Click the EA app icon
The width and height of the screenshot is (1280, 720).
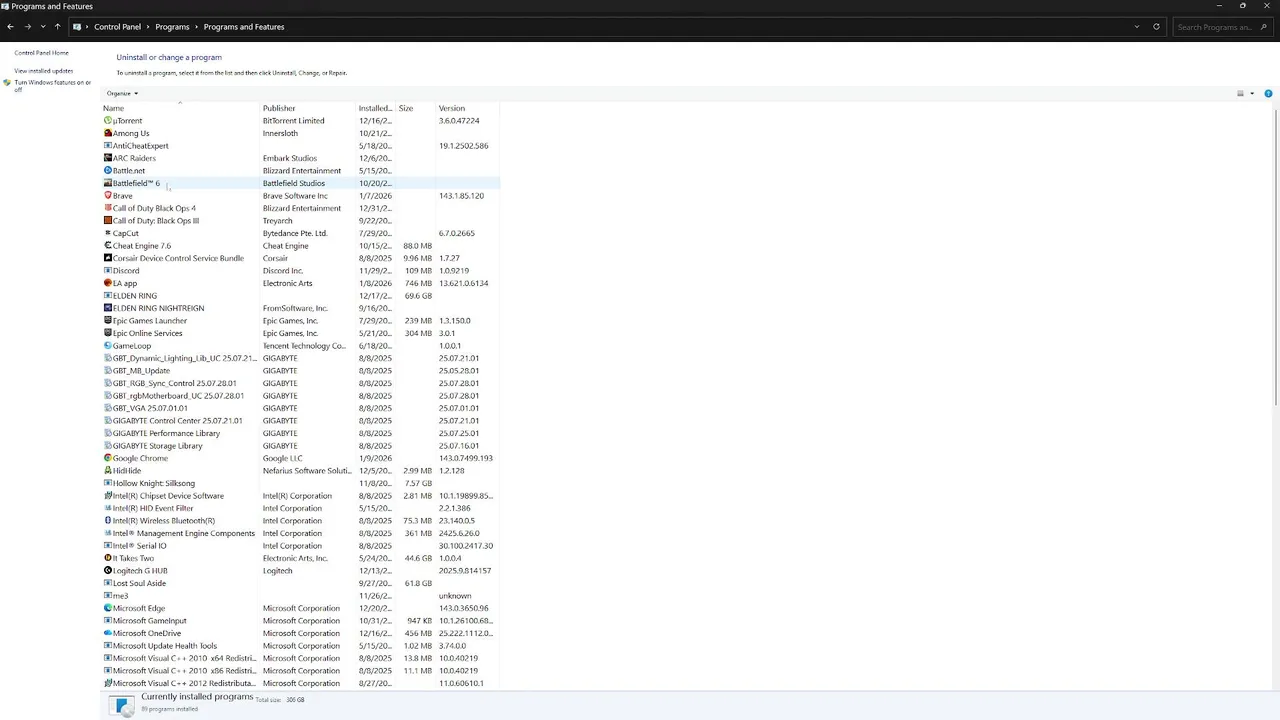(x=108, y=283)
